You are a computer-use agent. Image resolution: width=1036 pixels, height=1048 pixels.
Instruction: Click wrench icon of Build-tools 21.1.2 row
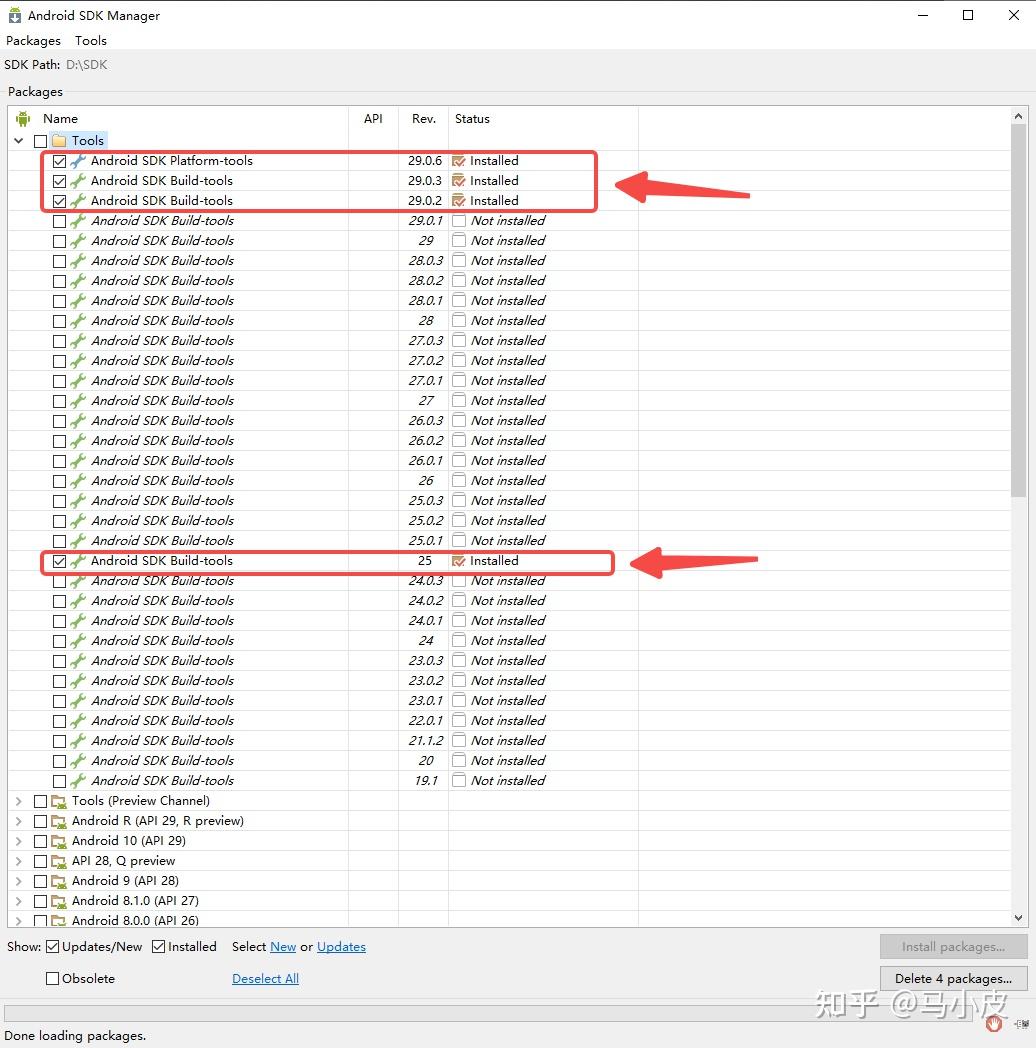tap(78, 741)
